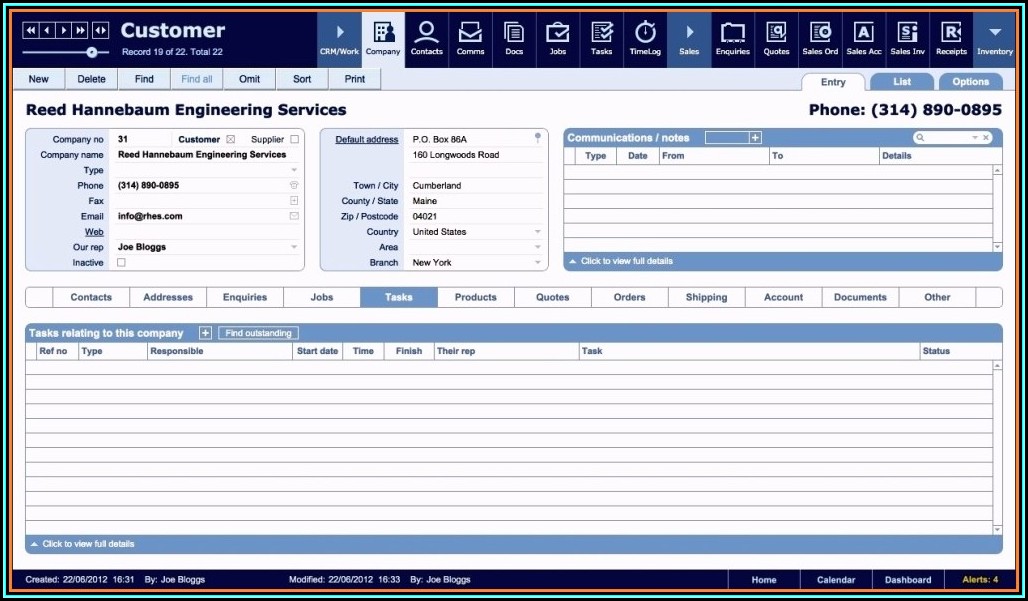Open the Quotes module icon
This screenshot has width=1028, height=601.
776,38
